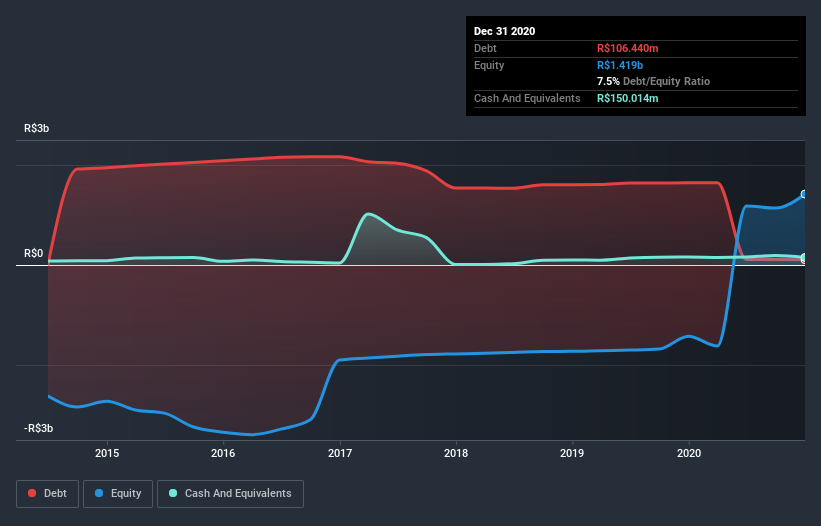Click Cash And Equivalents label in tooltip
Viewport: 821px width, 526px height.
pyautogui.click(x=527, y=98)
